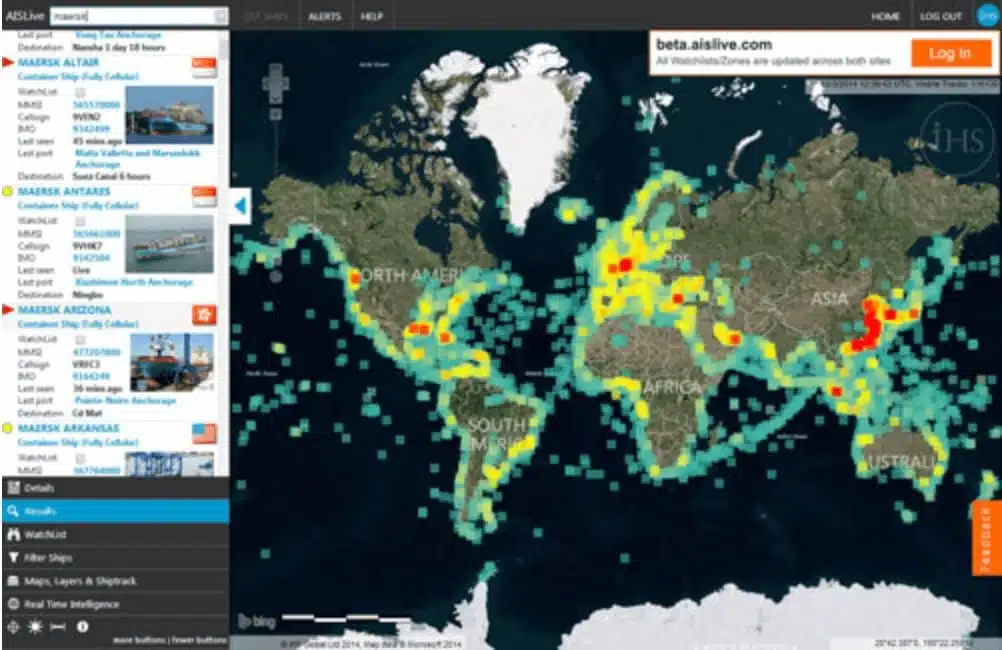The image size is (1002, 650).
Task: Open the Vung Tau Anchorage link
Action: 118,35
